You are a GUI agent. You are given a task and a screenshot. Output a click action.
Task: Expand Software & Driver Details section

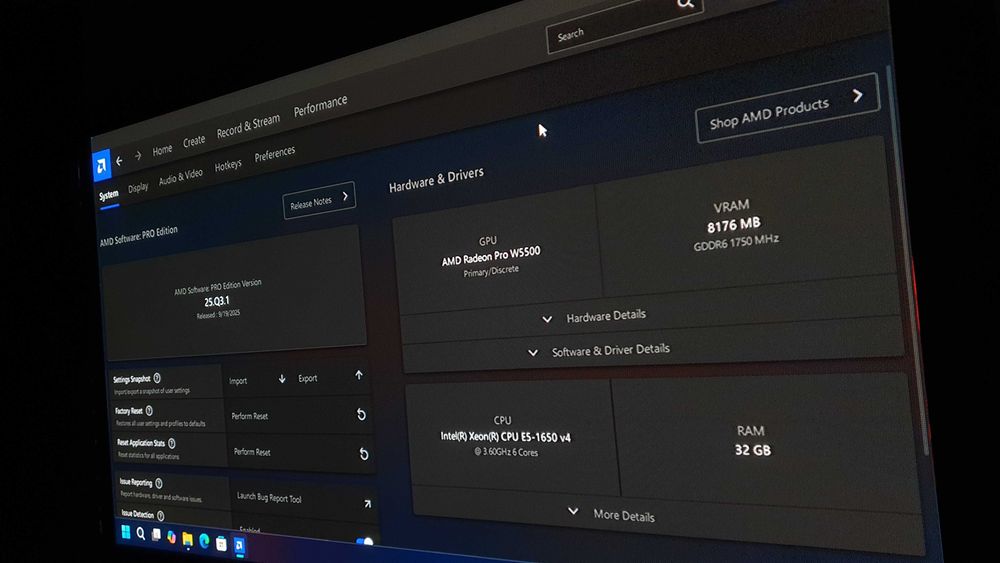coord(599,350)
